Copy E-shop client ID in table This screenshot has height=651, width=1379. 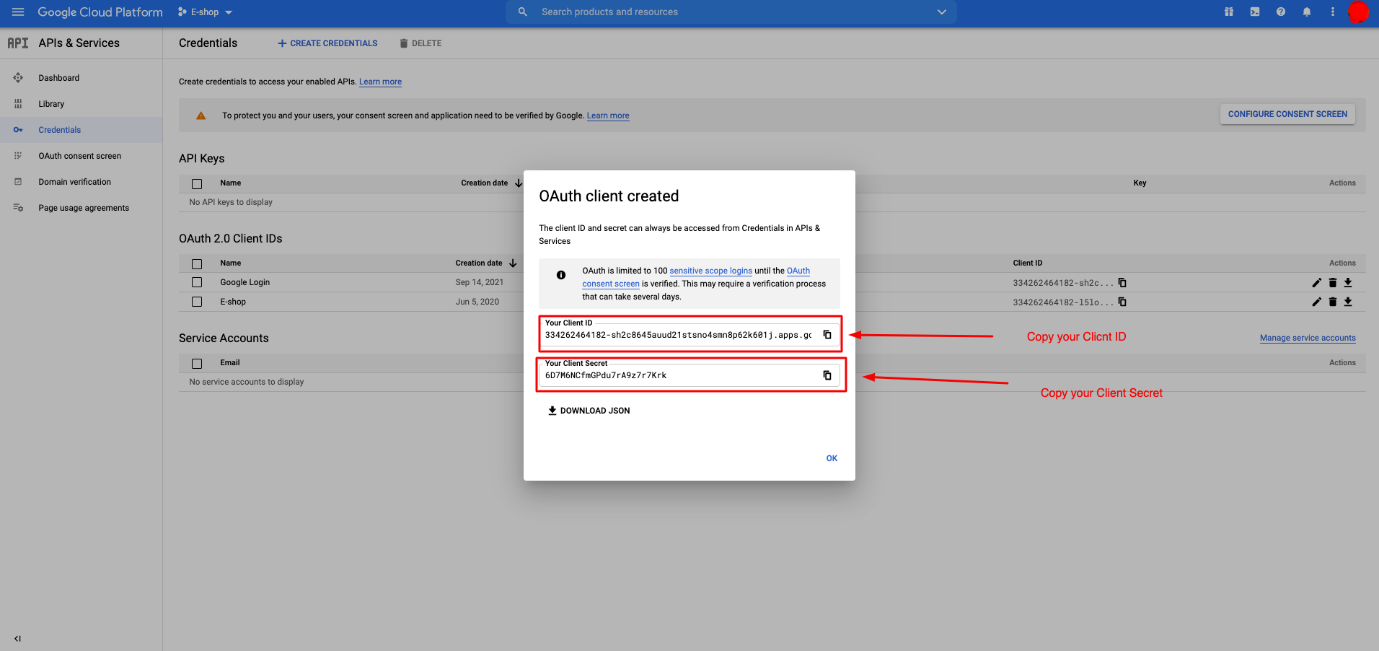(1122, 301)
